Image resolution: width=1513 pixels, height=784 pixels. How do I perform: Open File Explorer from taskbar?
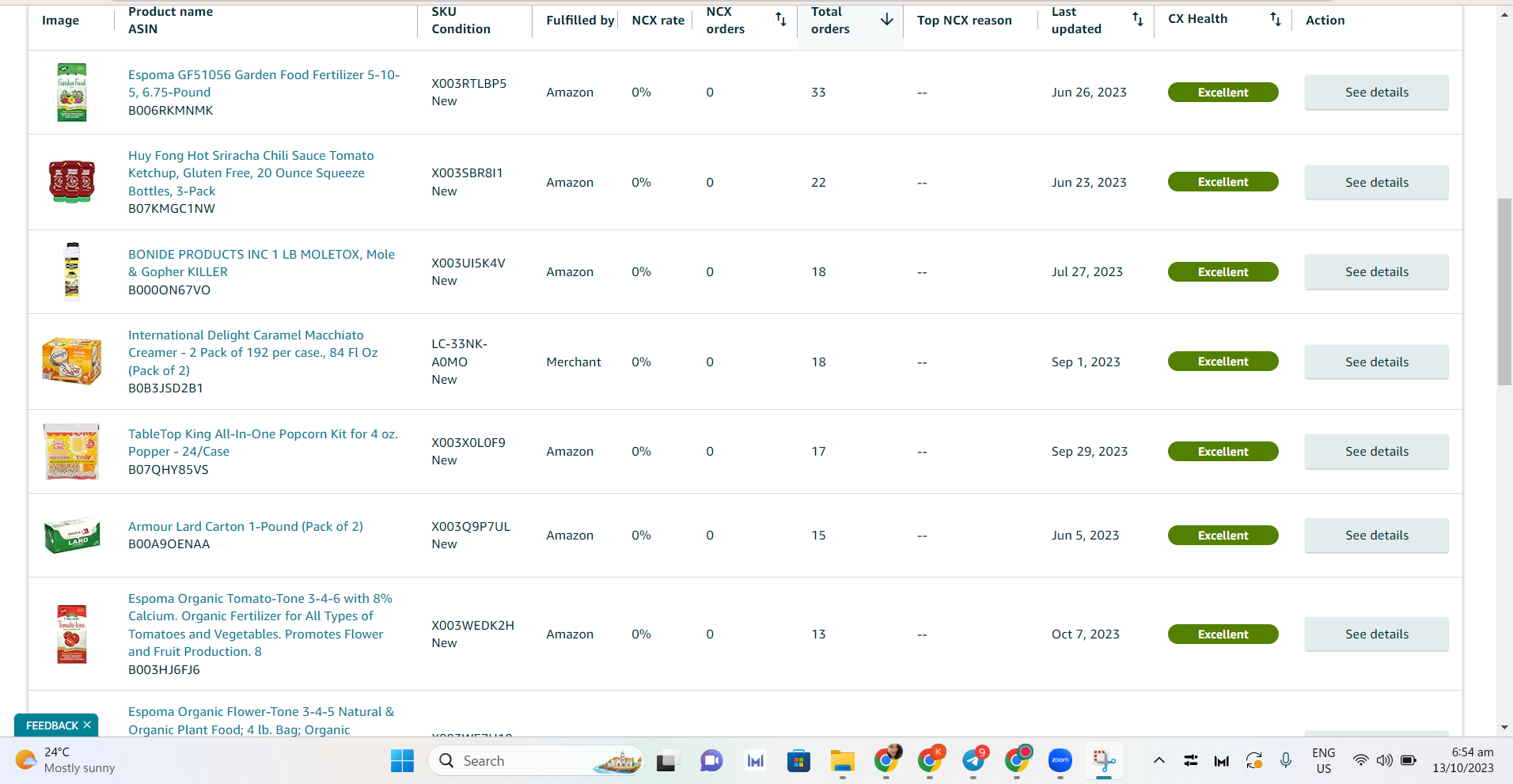pyautogui.click(x=842, y=761)
